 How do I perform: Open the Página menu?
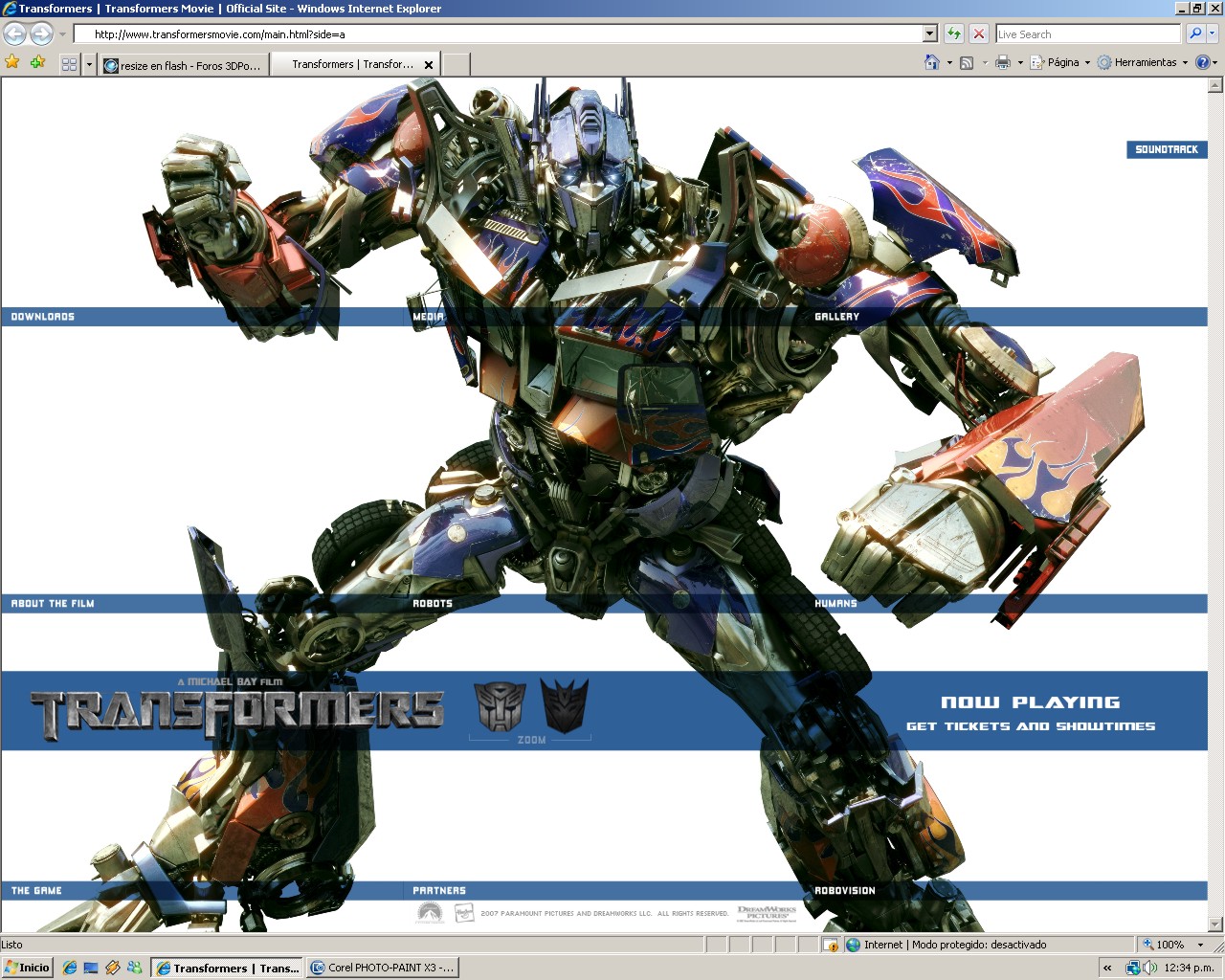click(1060, 62)
